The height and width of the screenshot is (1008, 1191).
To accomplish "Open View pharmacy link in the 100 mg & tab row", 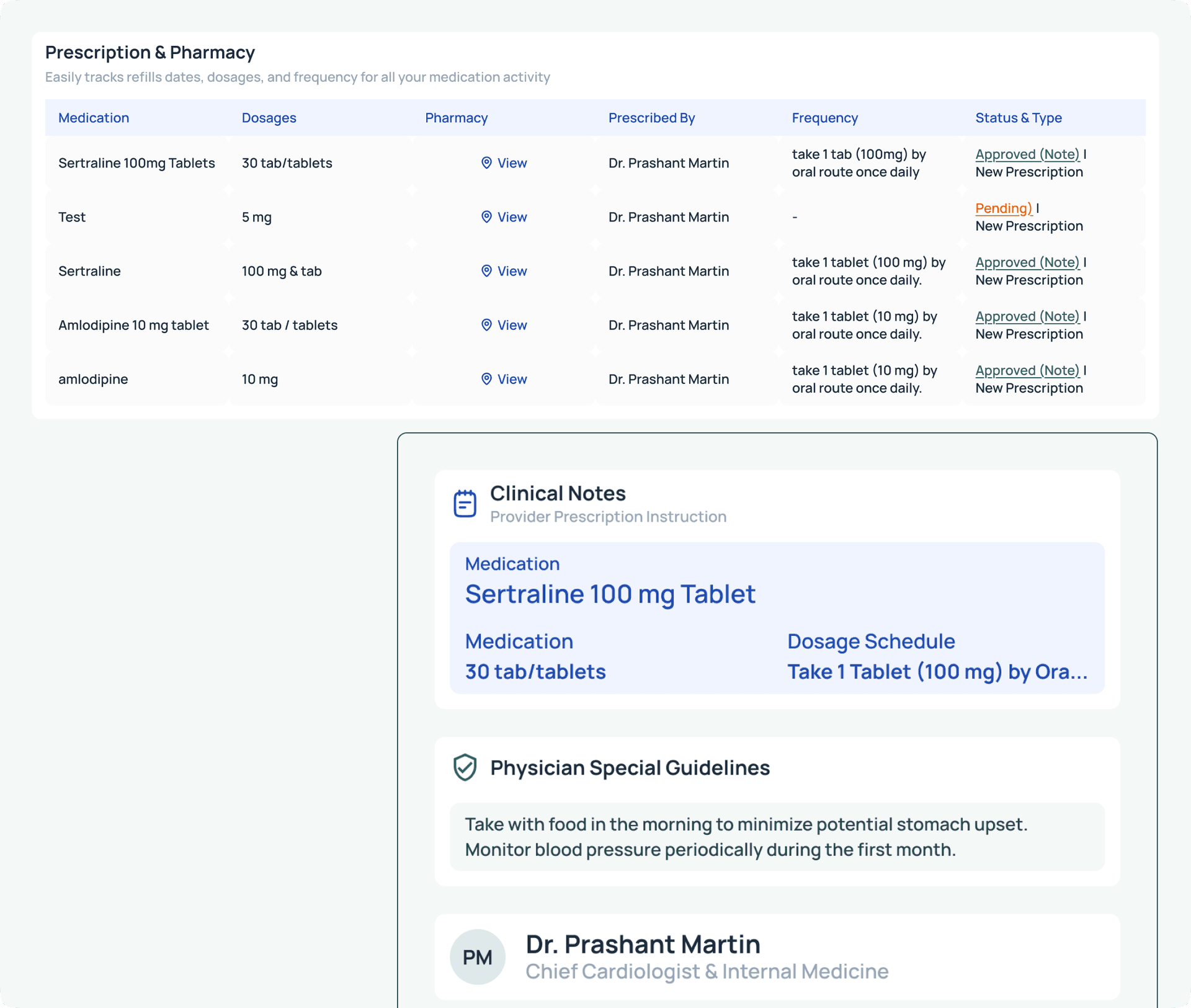I will (x=512, y=270).
